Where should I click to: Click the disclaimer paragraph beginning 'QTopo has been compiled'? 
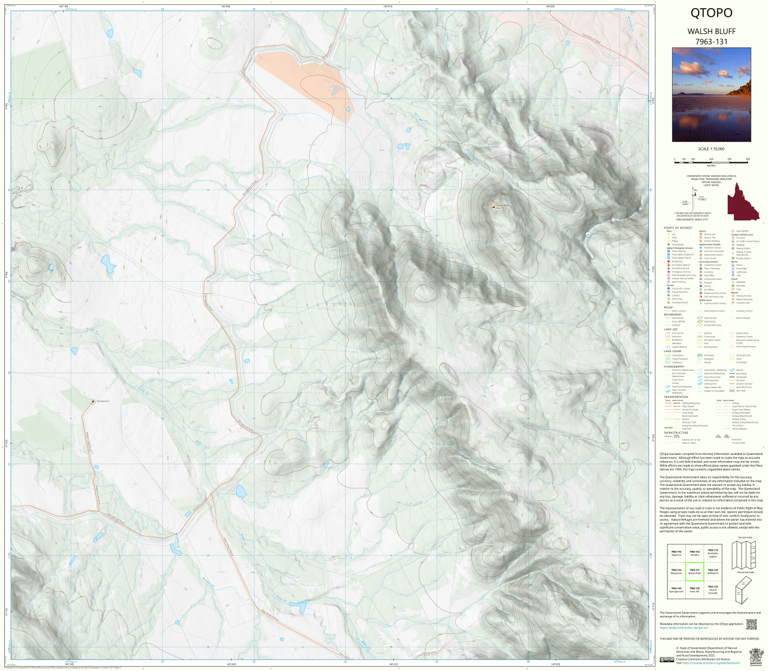711,462
